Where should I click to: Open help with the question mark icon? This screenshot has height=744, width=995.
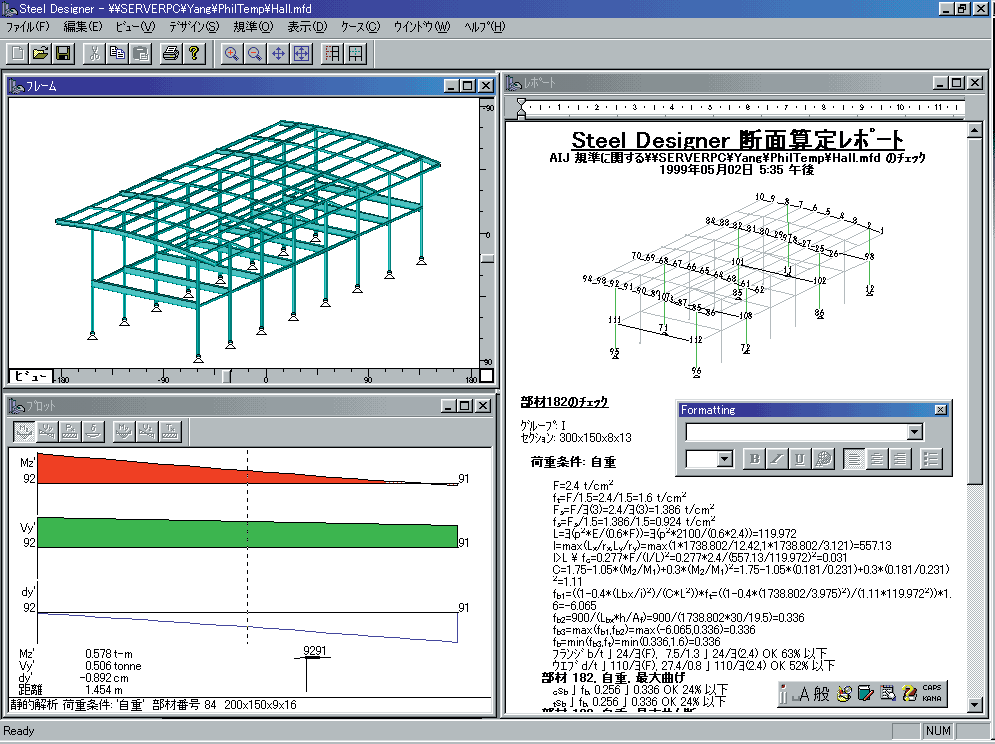coord(194,53)
